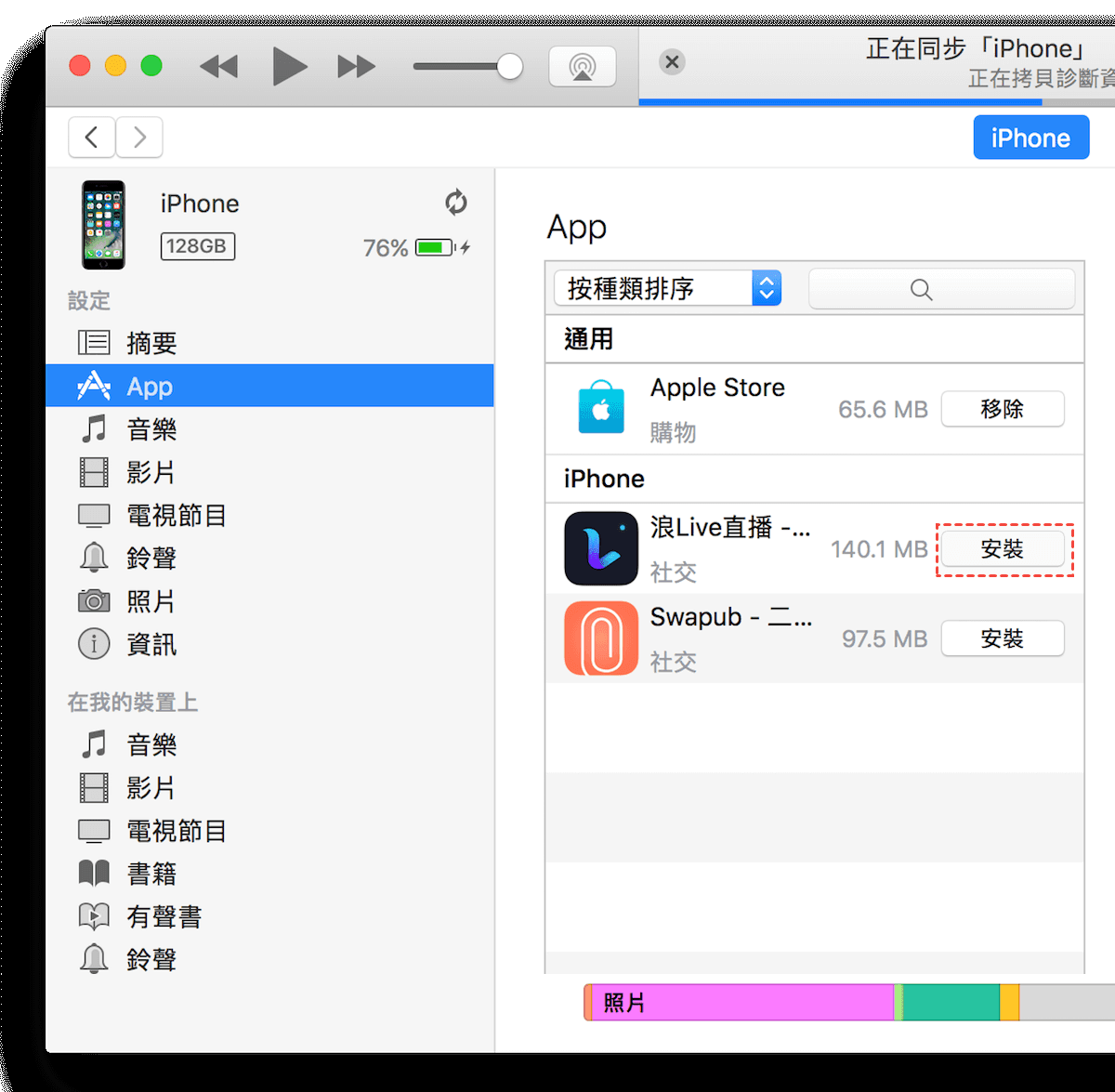Screen dimensions: 1115x1092
Task: Click the sync progress bar
Action: 877,102
